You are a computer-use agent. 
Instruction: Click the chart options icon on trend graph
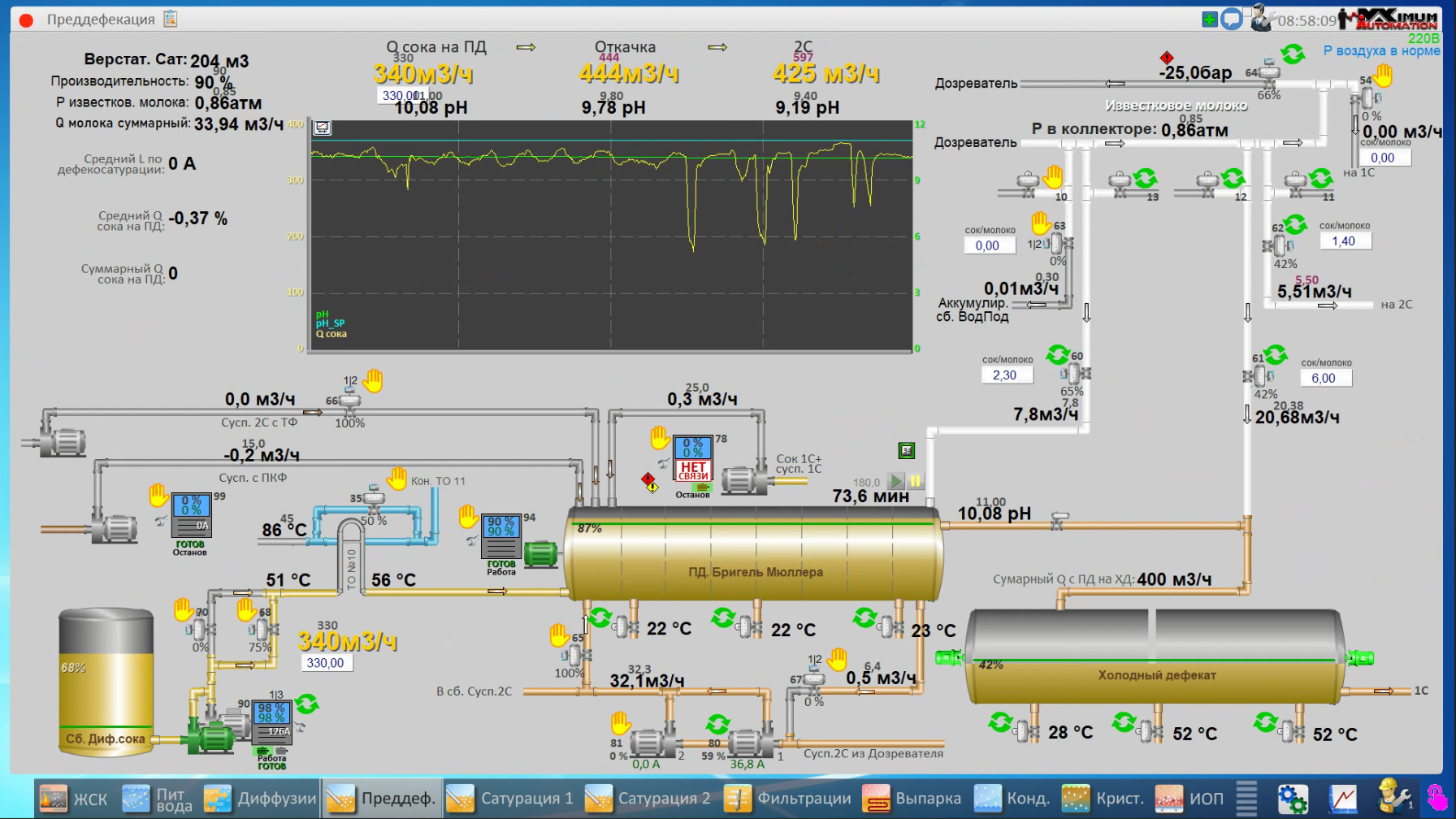[323, 128]
